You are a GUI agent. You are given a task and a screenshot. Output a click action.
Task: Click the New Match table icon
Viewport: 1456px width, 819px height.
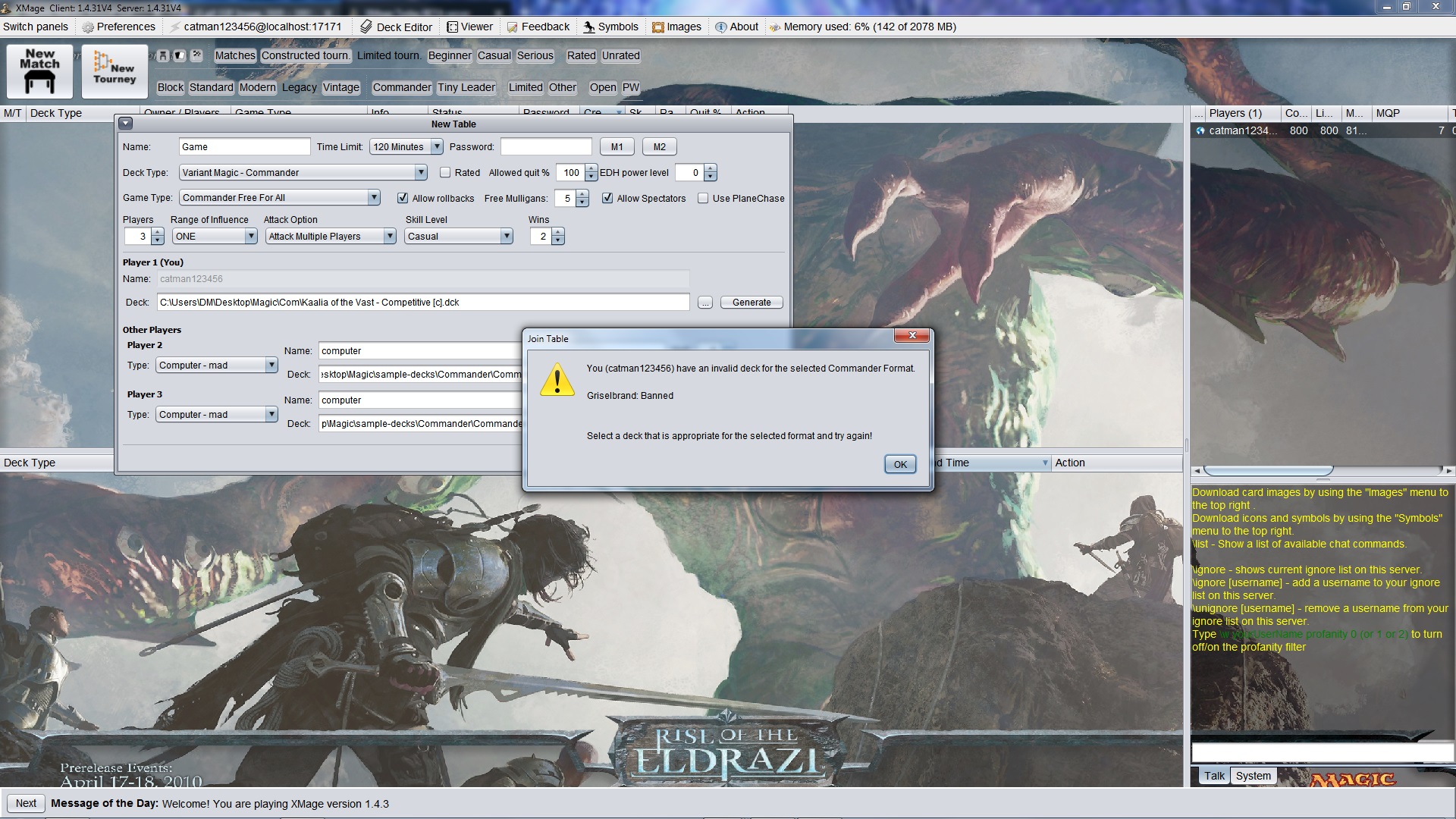39,71
